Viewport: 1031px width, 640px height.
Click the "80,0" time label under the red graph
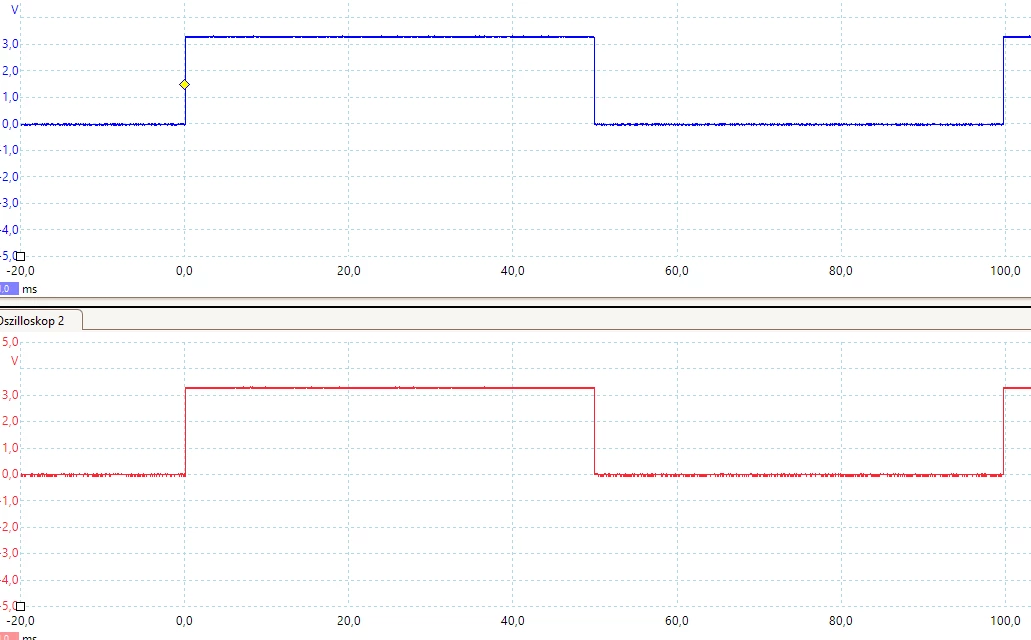[840, 620]
